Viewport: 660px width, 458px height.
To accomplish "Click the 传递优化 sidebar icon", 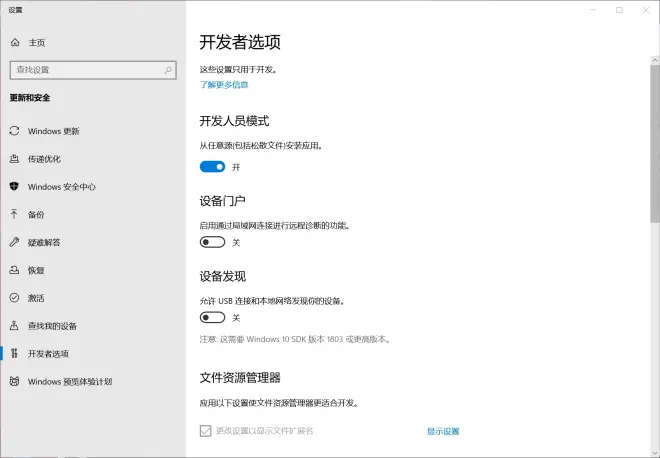I will pos(14,159).
